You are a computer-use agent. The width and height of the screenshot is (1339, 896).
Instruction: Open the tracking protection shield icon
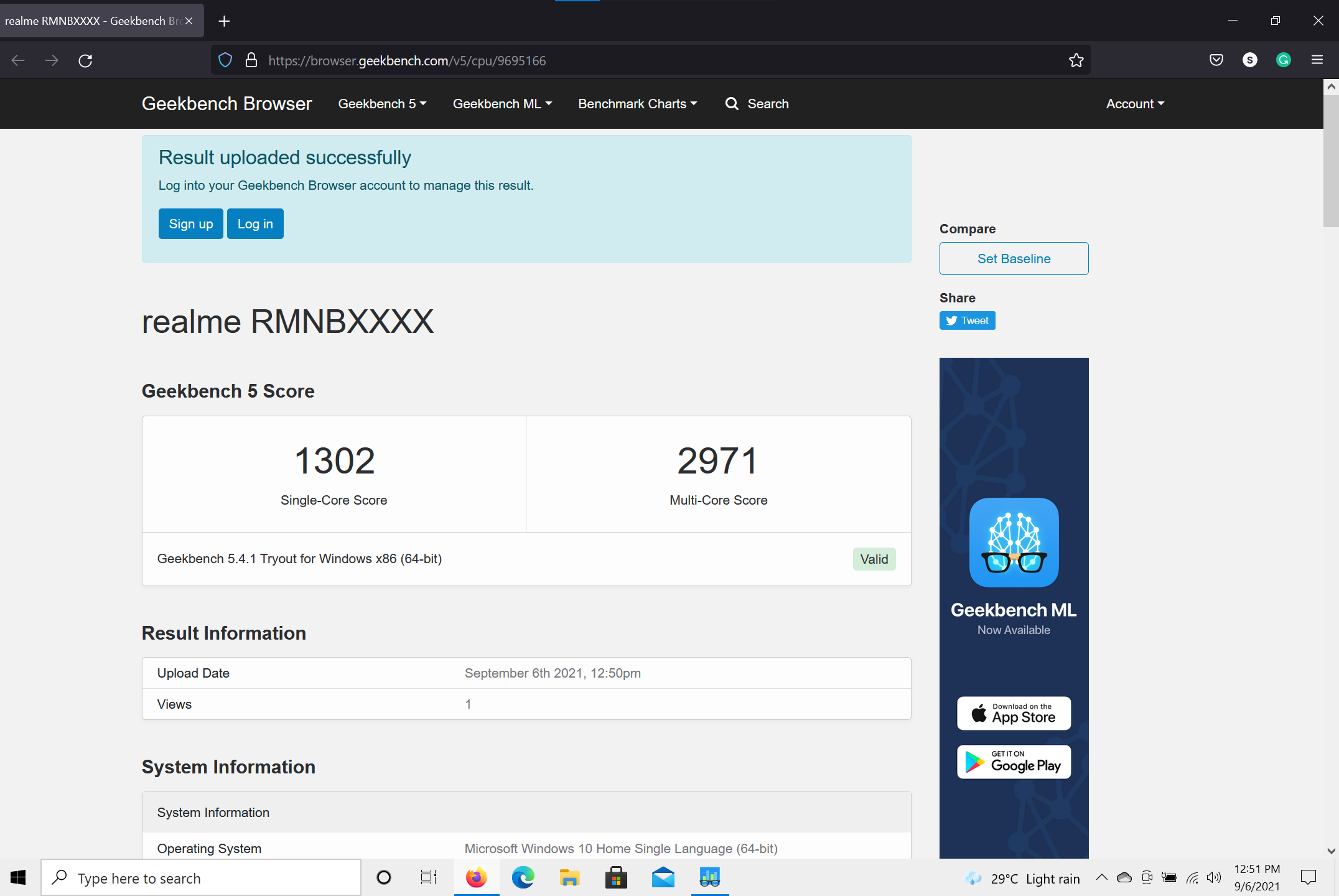coord(225,60)
